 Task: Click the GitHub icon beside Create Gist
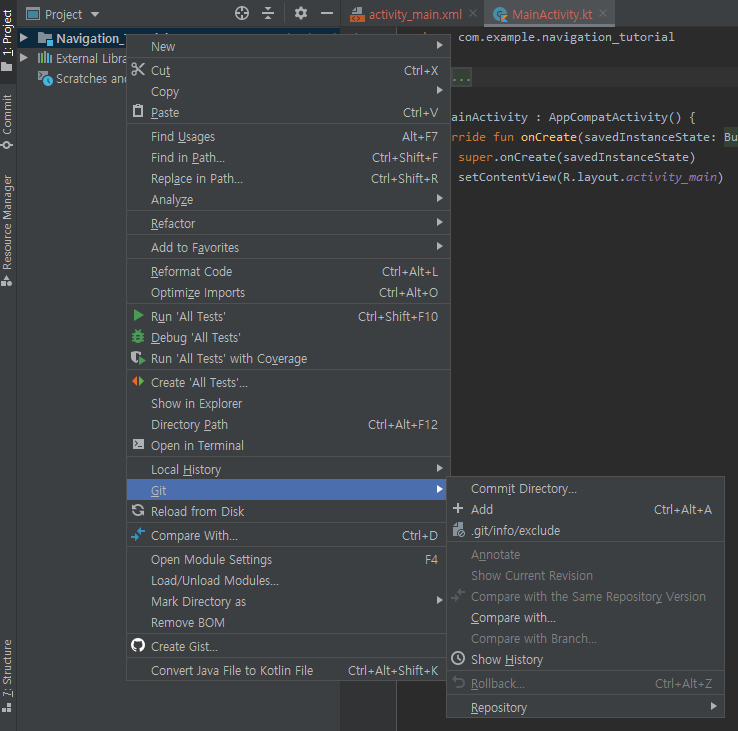point(138,645)
